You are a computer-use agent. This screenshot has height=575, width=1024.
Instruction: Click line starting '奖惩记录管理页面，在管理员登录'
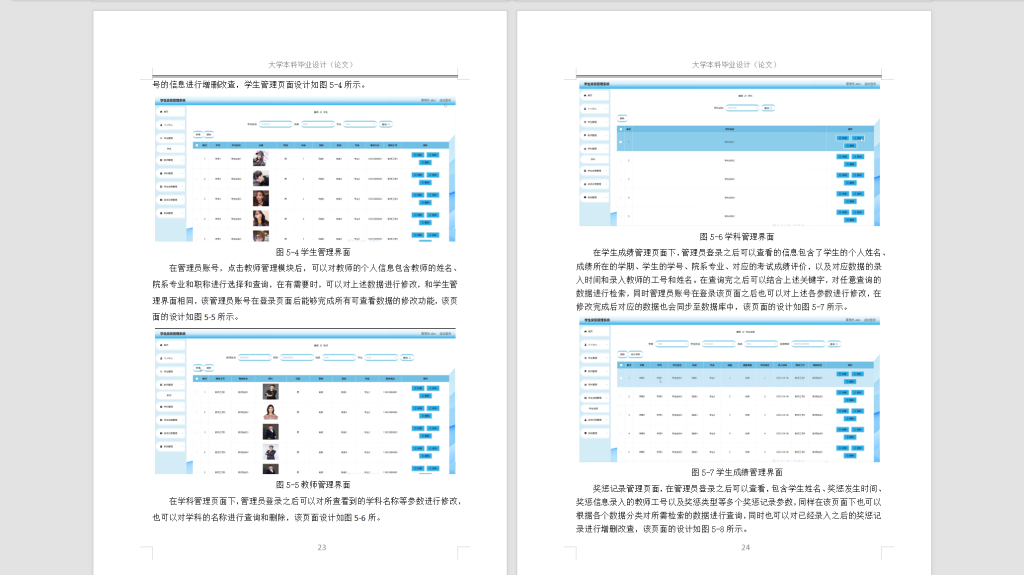(x=739, y=488)
